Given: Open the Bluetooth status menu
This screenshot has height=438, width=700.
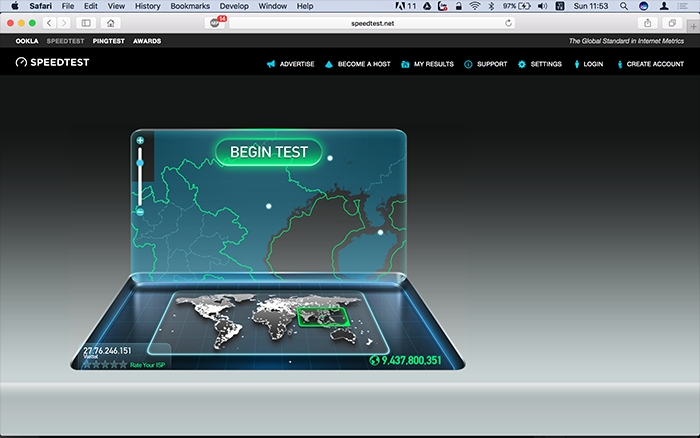Looking at the screenshot, I should click(491, 6).
